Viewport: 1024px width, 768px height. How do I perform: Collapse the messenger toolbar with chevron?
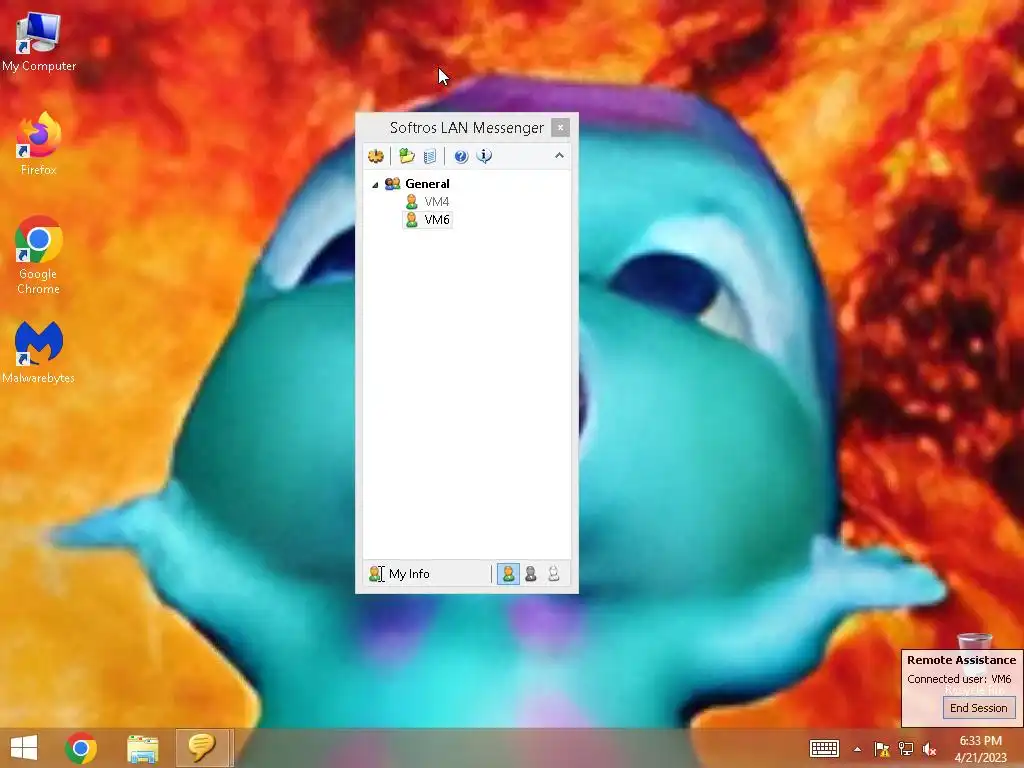click(559, 155)
